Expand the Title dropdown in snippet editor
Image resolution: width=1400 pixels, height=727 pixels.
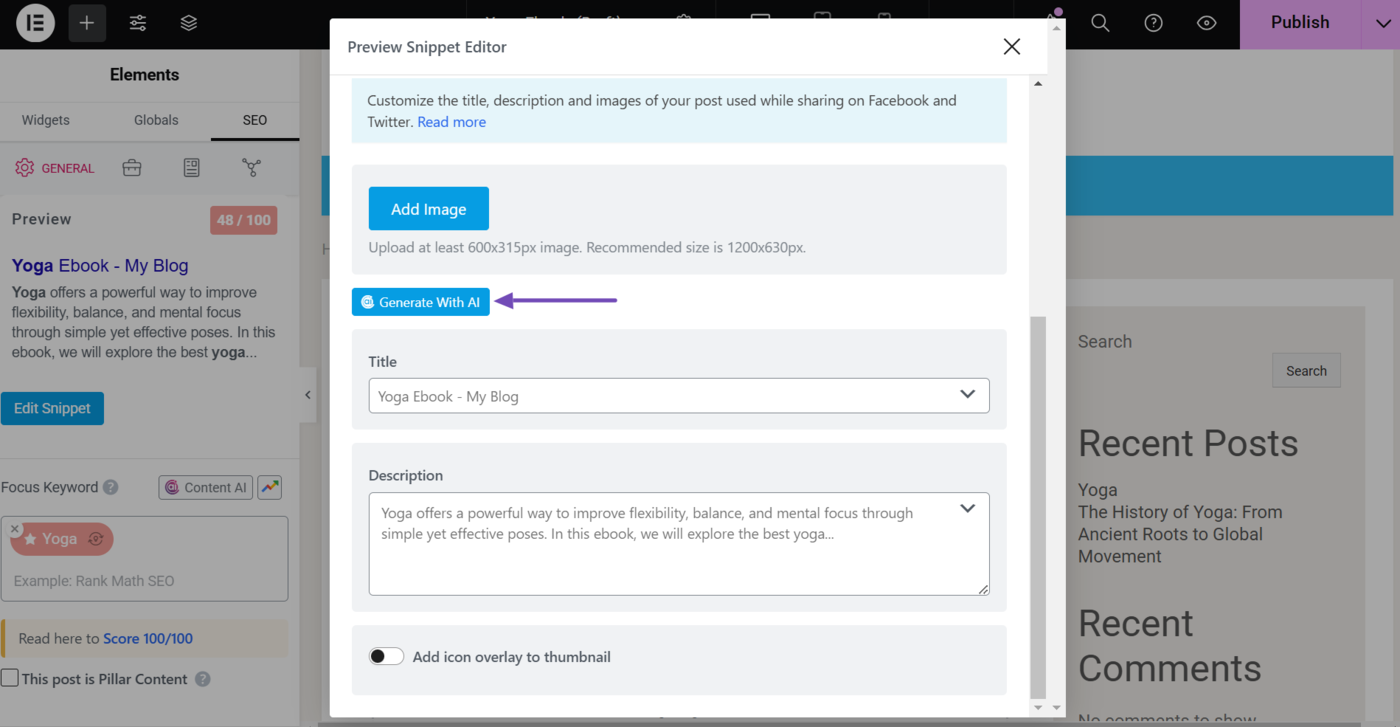[967, 395]
